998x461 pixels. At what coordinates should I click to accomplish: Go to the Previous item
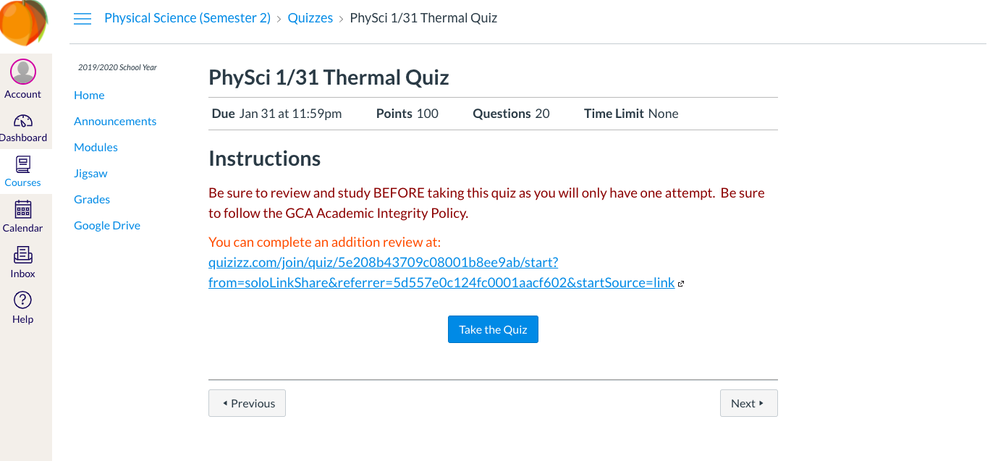pyautogui.click(x=247, y=403)
